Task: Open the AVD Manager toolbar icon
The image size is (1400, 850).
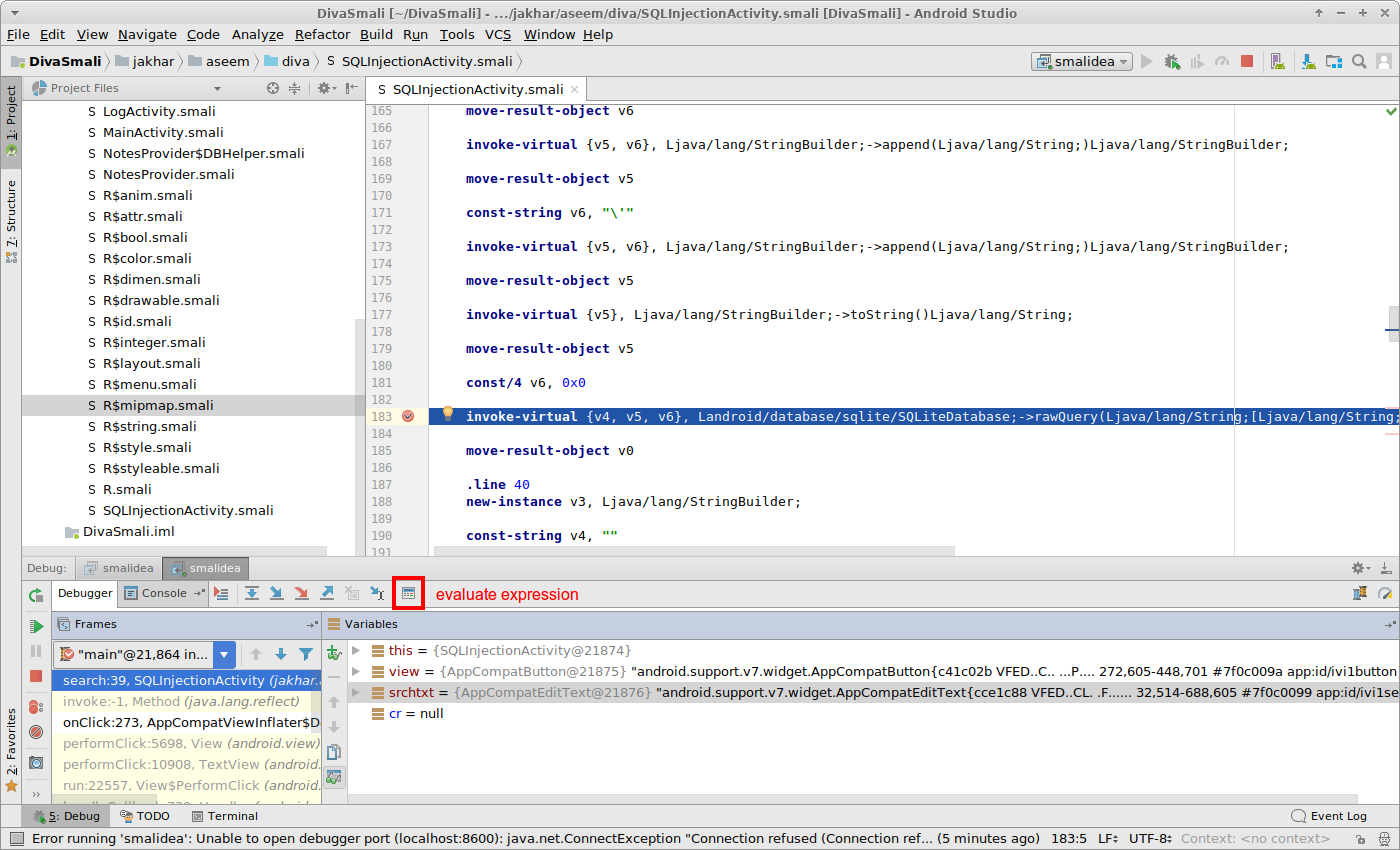Action: (1277, 61)
